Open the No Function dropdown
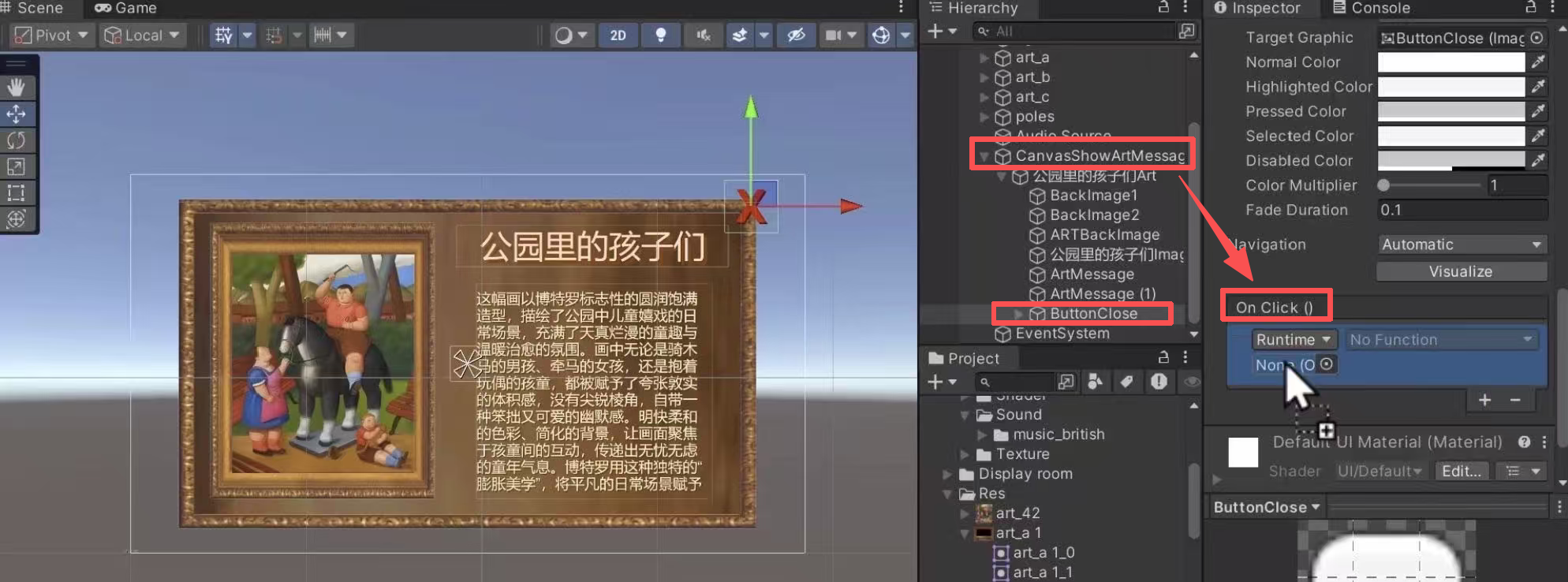This screenshot has width=1568, height=582. 1442,340
